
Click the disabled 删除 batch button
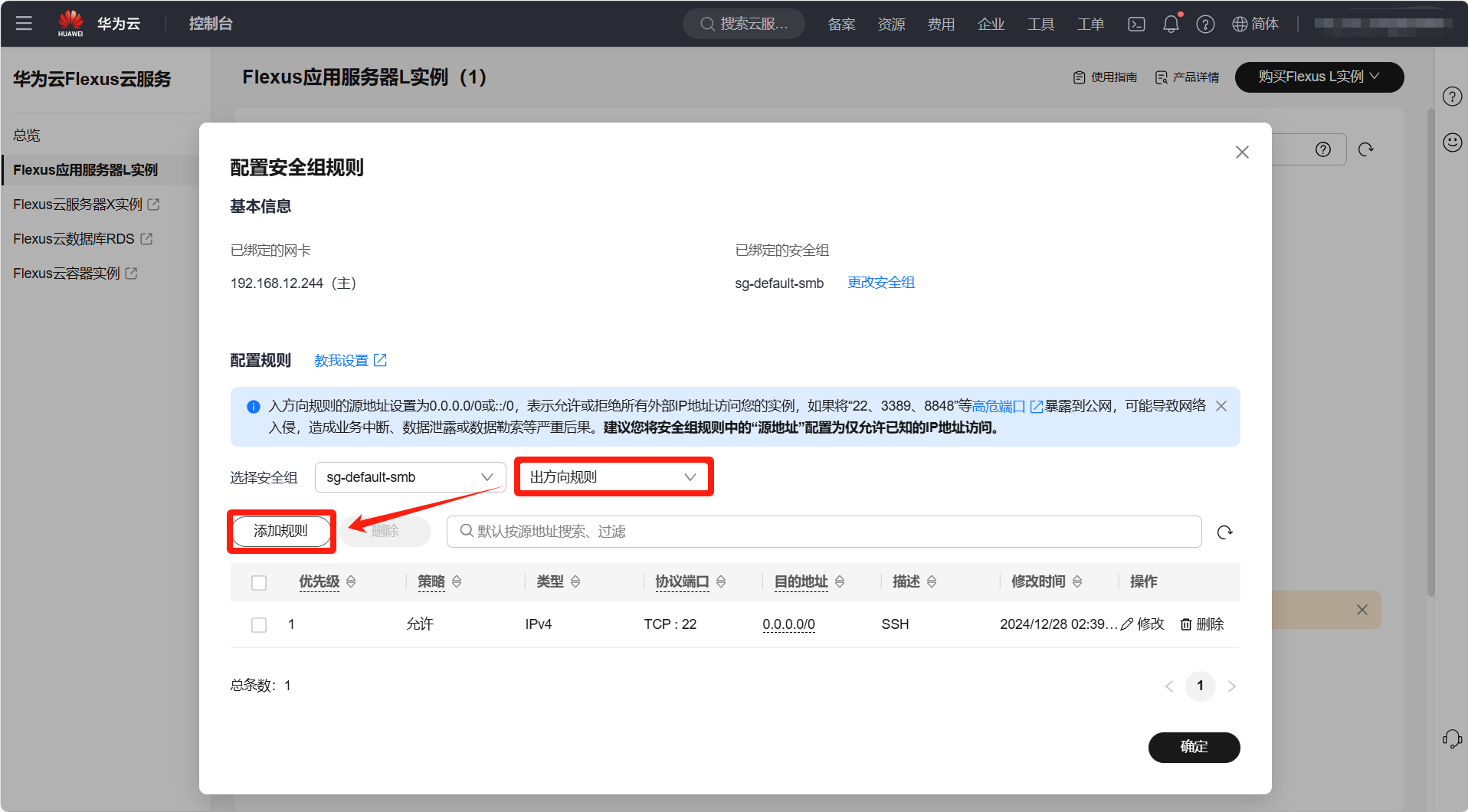[x=385, y=531]
